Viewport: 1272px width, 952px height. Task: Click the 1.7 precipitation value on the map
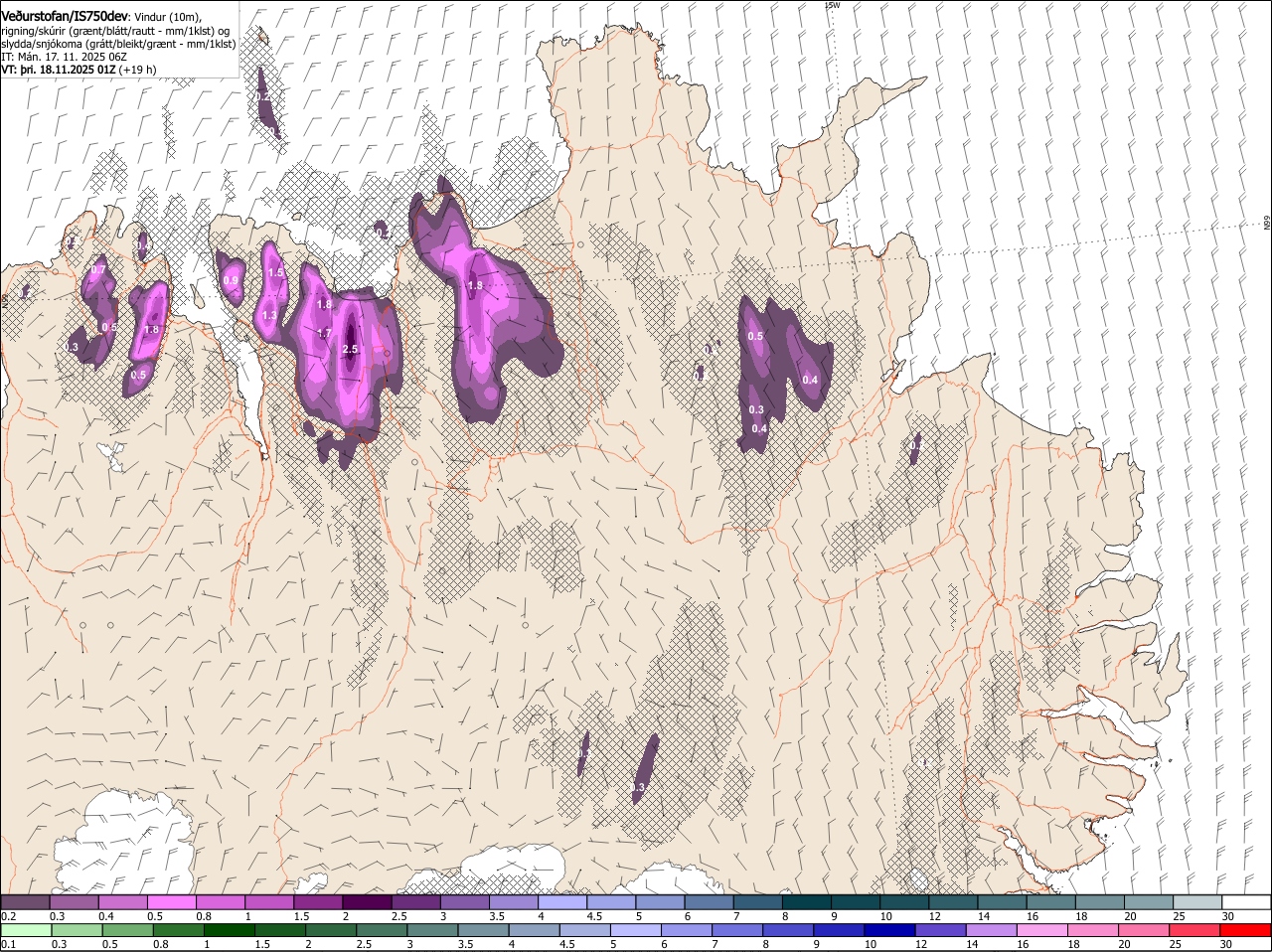click(323, 334)
